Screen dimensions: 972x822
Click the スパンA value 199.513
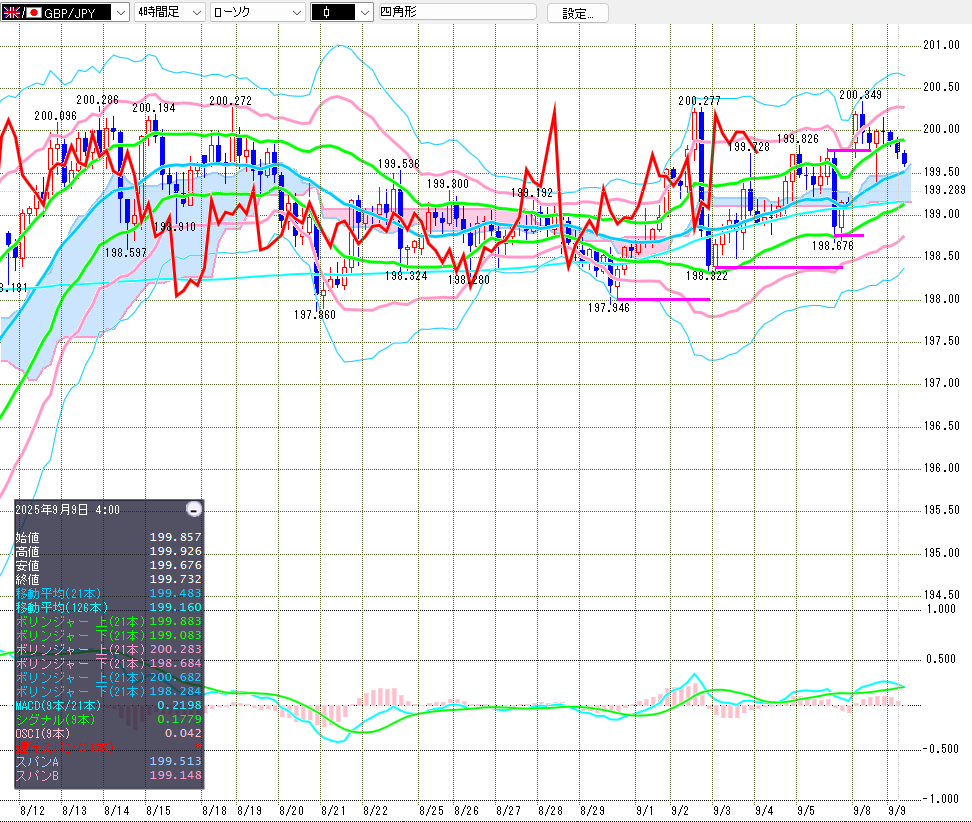175,761
